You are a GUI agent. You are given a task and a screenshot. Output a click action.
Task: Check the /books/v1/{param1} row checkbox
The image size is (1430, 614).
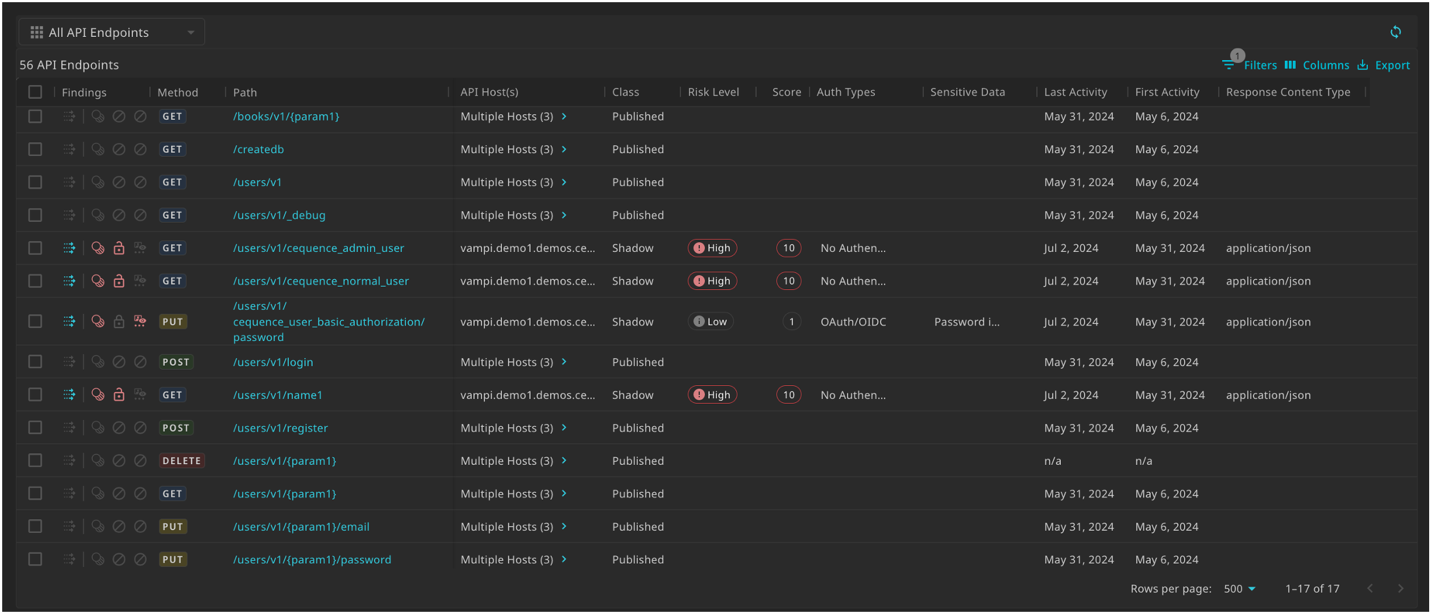tap(35, 116)
